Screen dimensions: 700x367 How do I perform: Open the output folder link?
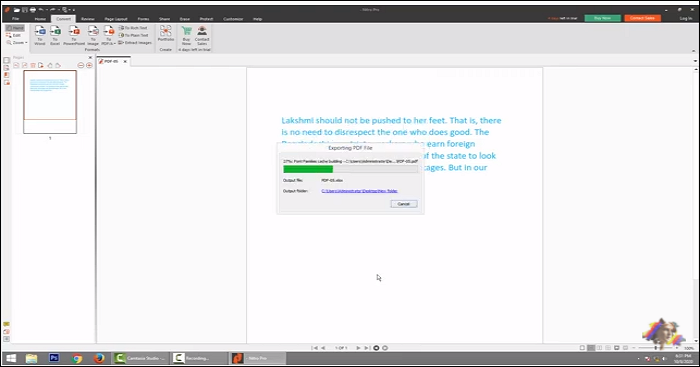pyautogui.click(x=359, y=191)
